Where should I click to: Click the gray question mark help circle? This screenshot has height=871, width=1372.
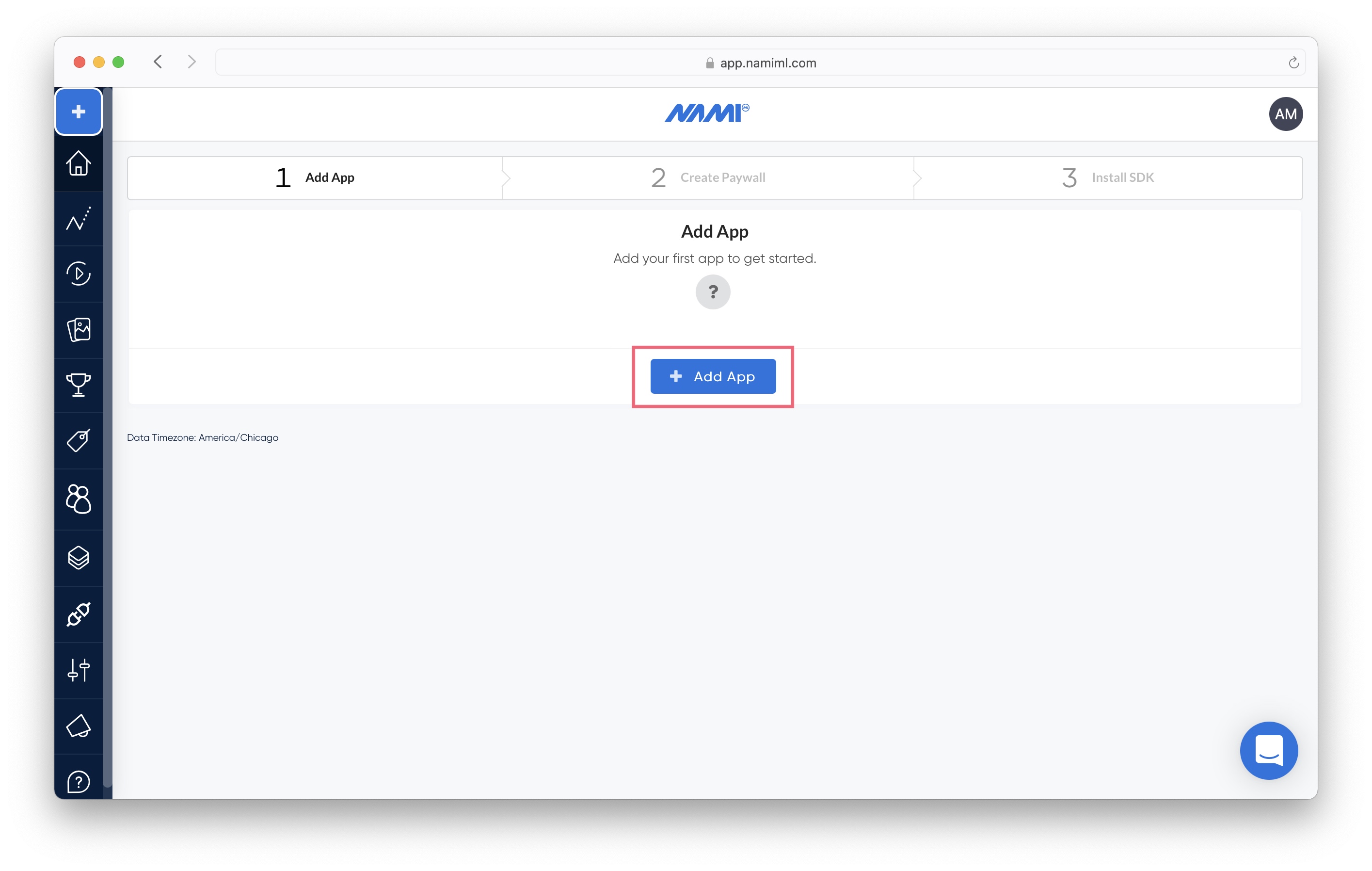[x=713, y=292]
